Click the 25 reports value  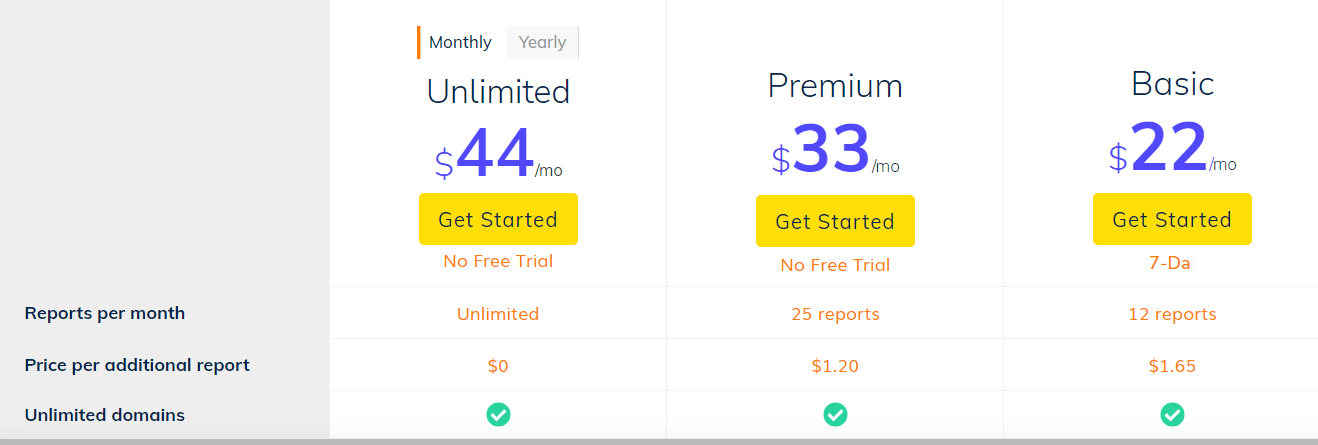835,314
